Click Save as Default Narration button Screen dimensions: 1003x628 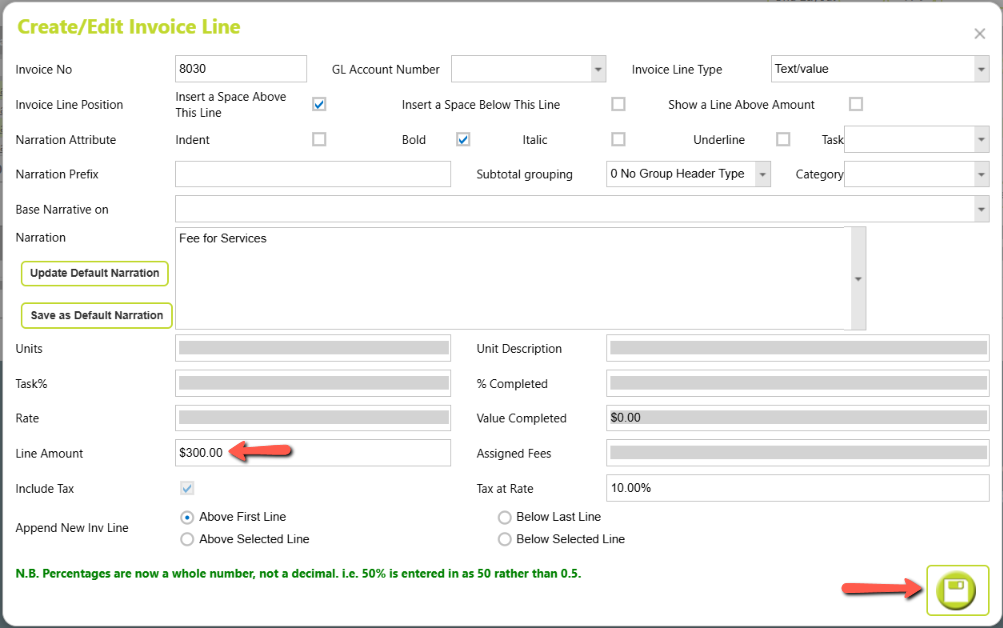pyautogui.click(x=97, y=315)
